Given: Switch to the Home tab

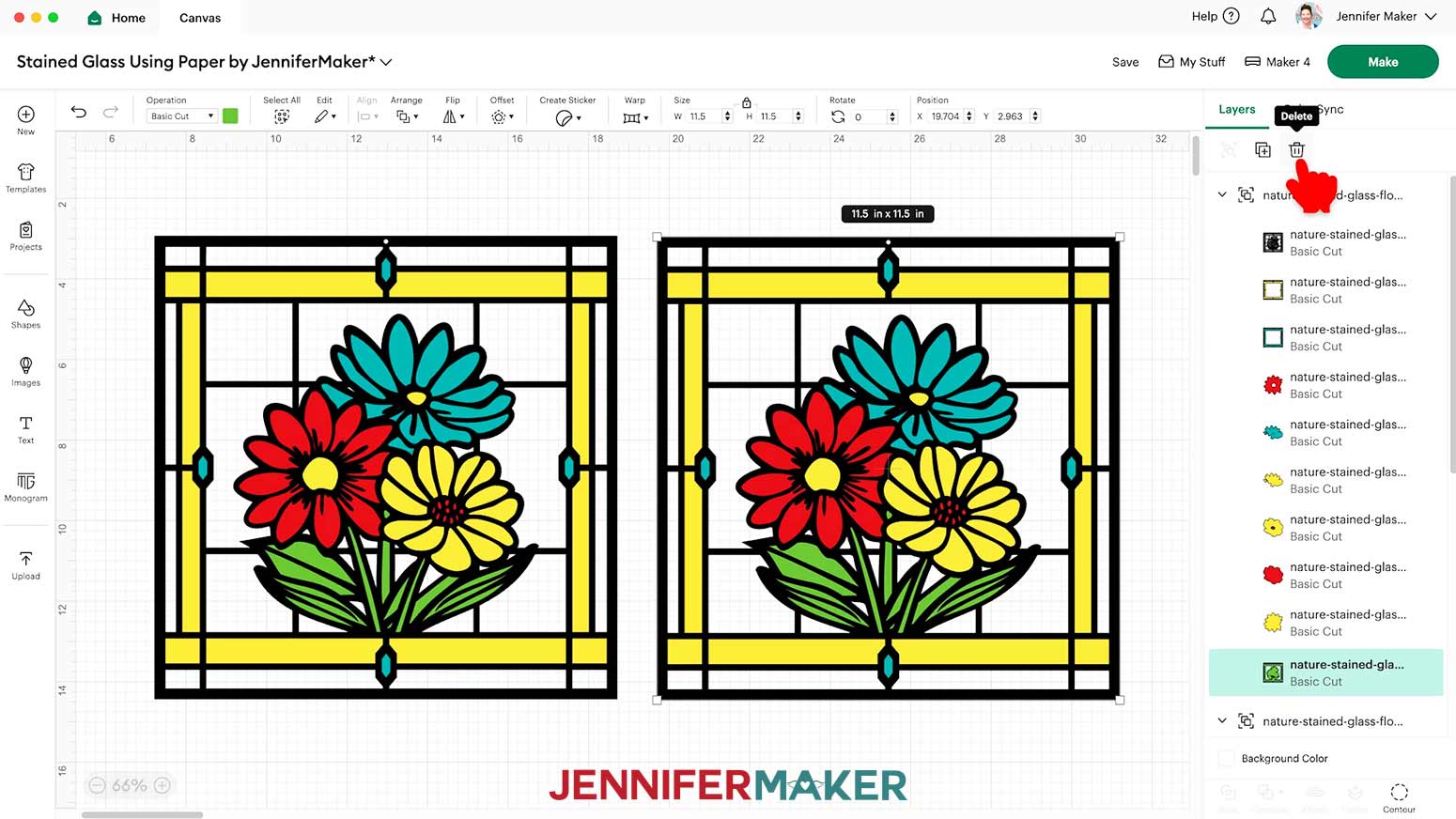Looking at the screenshot, I should coord(116,17).
